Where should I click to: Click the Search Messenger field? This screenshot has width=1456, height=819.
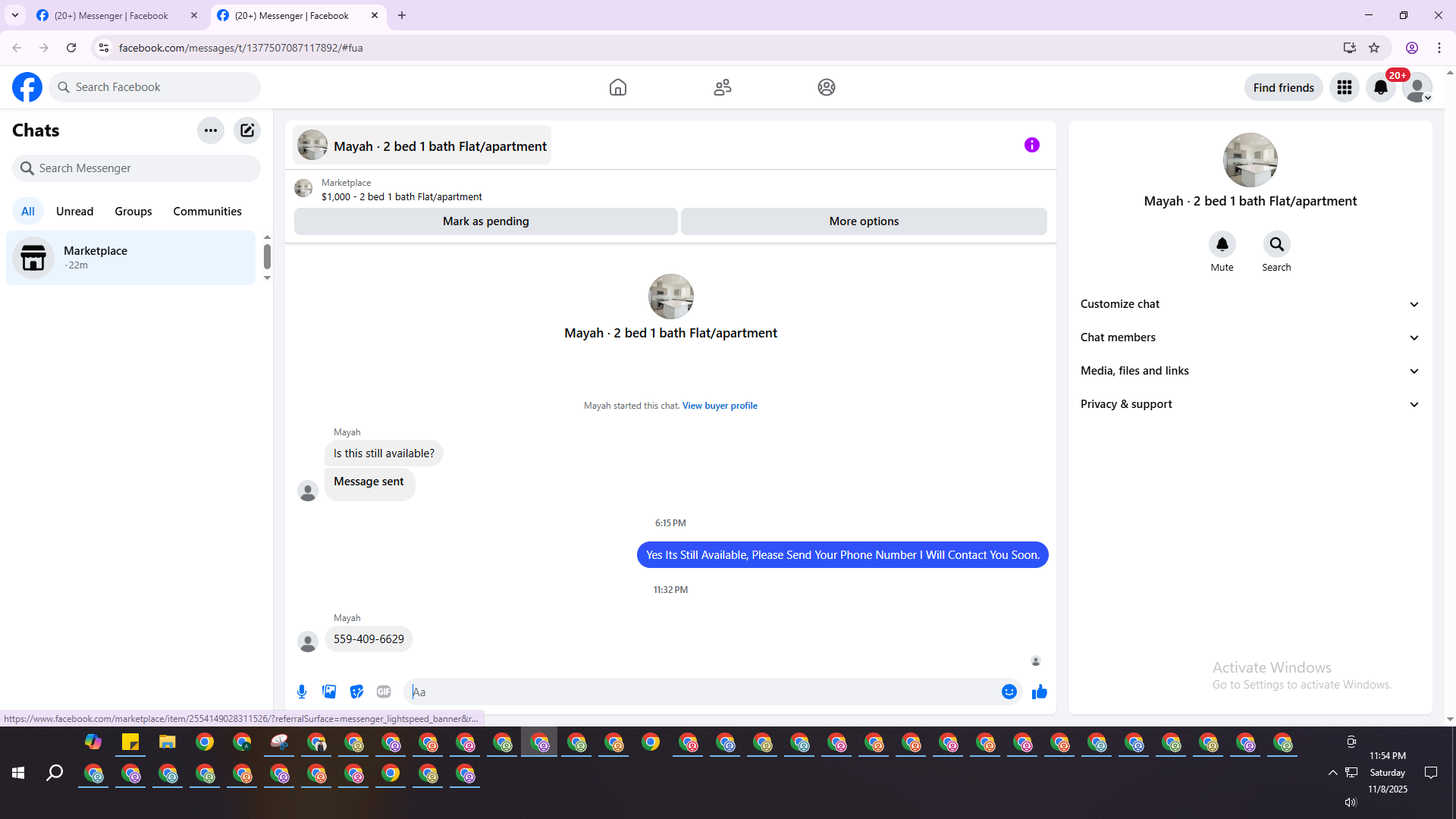136,168
